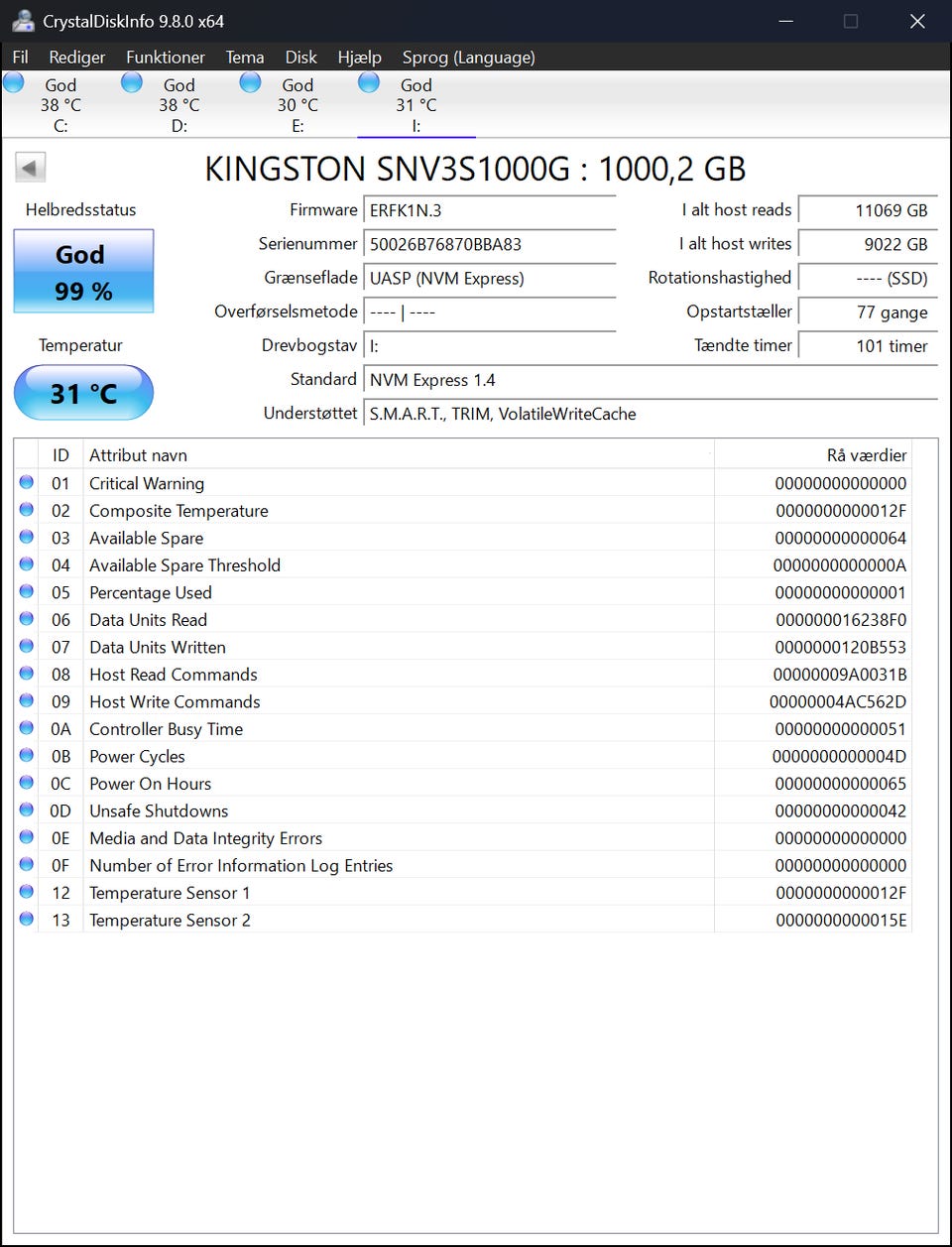Click raw value 00000009A0031B

[840, 675]
